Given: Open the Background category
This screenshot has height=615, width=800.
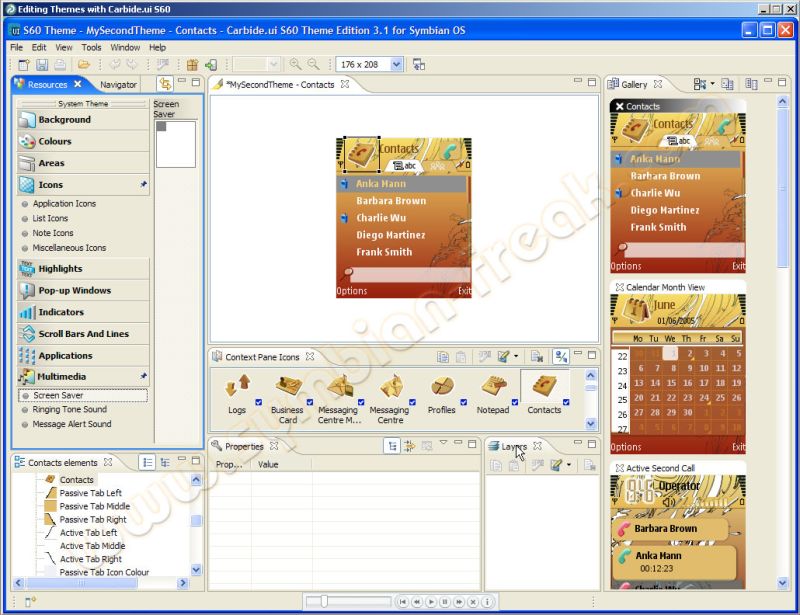Looking at the screenshot, I should [x=83, y=119].
